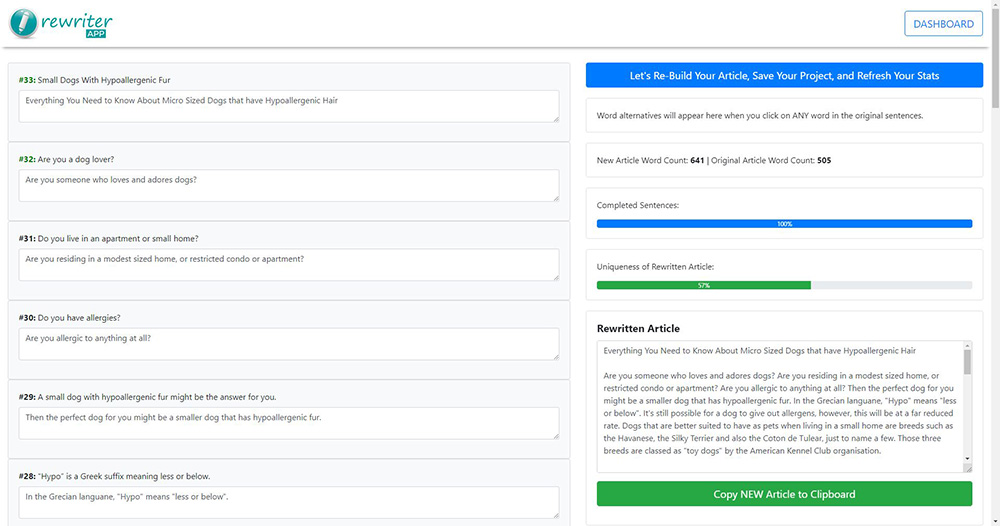Click the sentence #33 rewrite text field

pos(288,107)
